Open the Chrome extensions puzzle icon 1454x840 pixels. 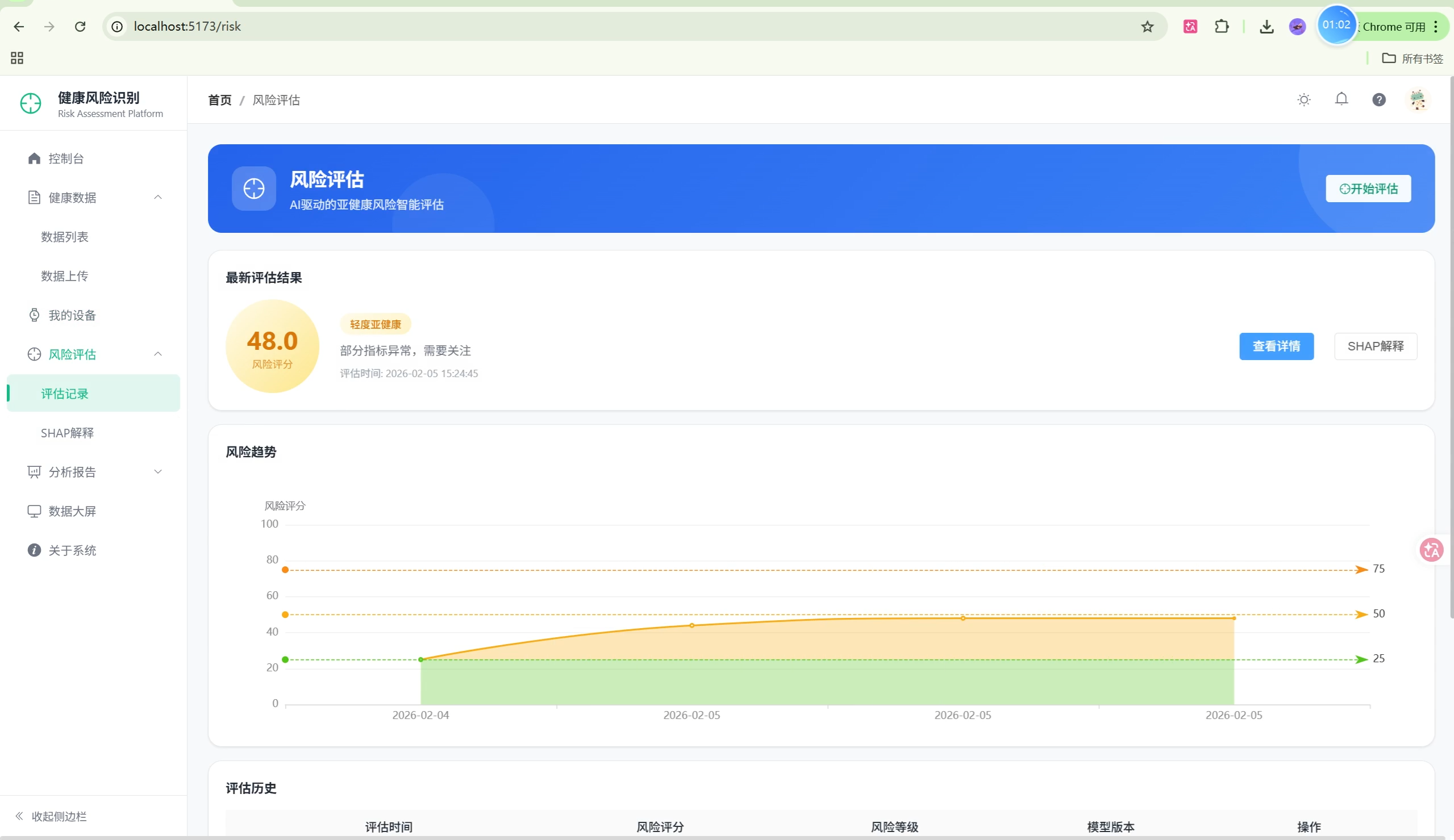pos(1222,27)
